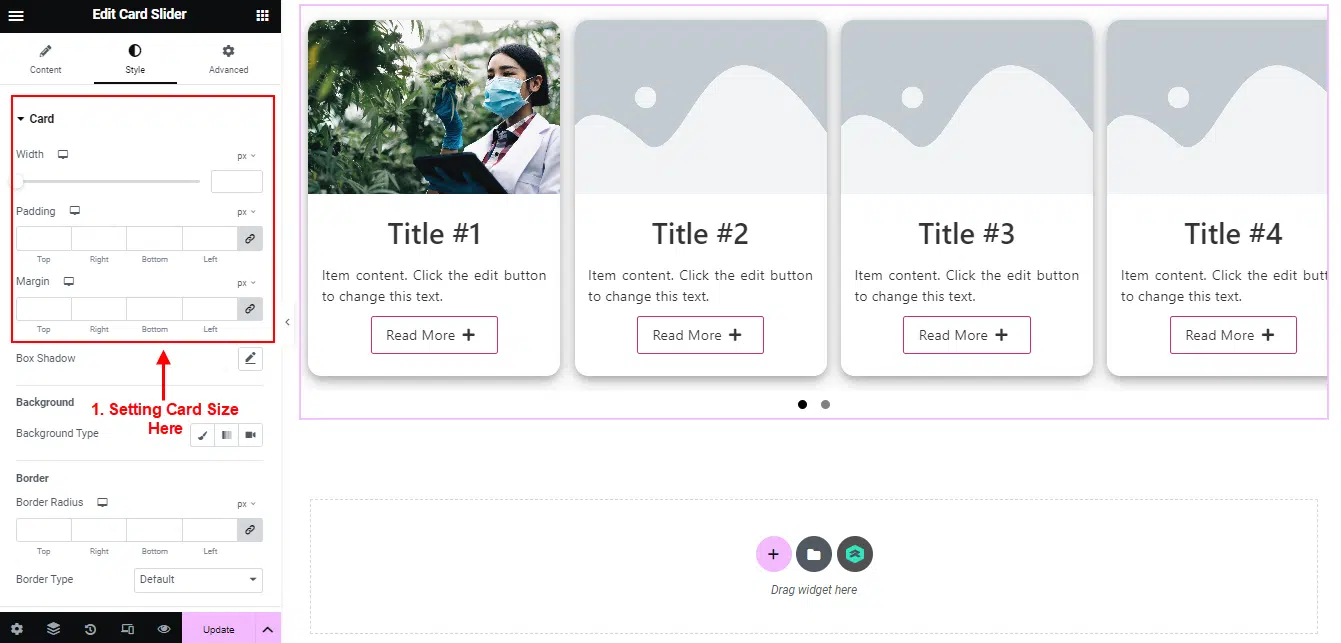This screenshot has height=643, width=1341.
Task: Open the Navigator layers icon
Action: 53,629
